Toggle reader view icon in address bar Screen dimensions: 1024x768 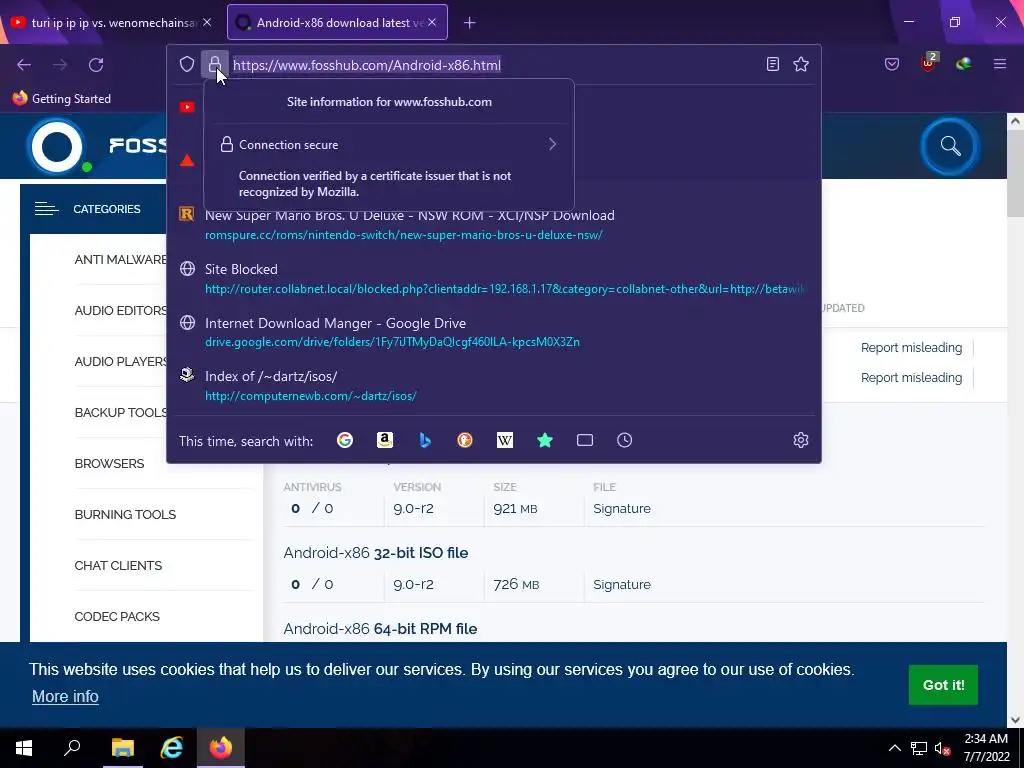773,64
